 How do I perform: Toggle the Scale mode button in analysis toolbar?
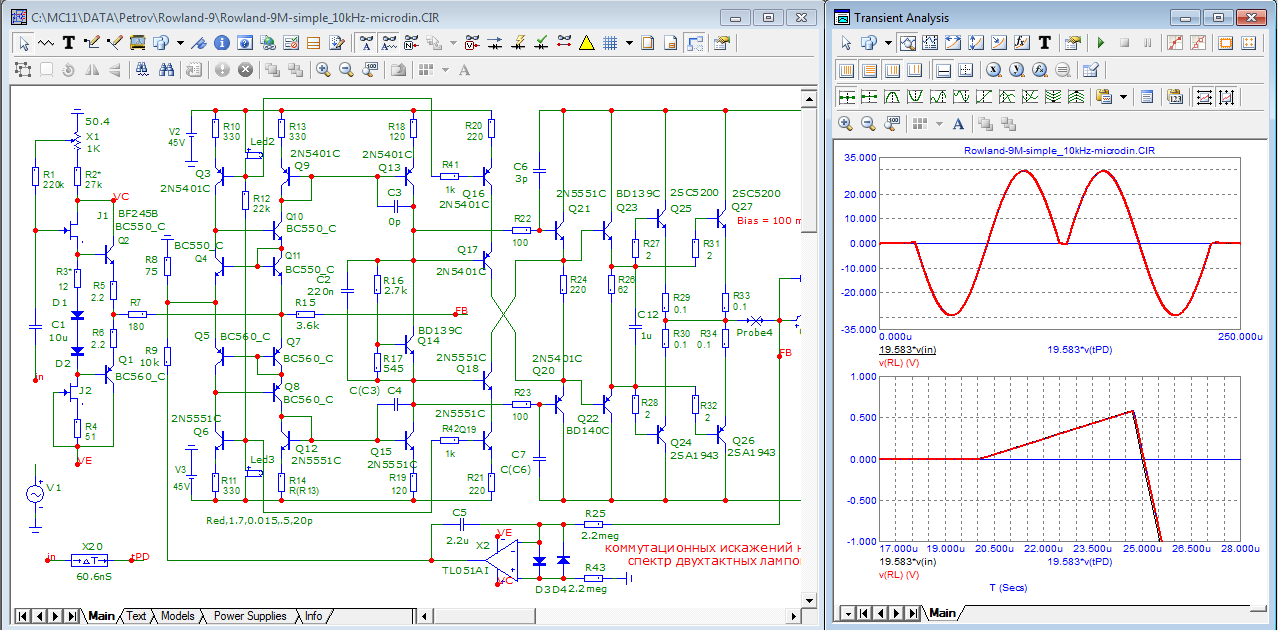click(x=908, y=43)
